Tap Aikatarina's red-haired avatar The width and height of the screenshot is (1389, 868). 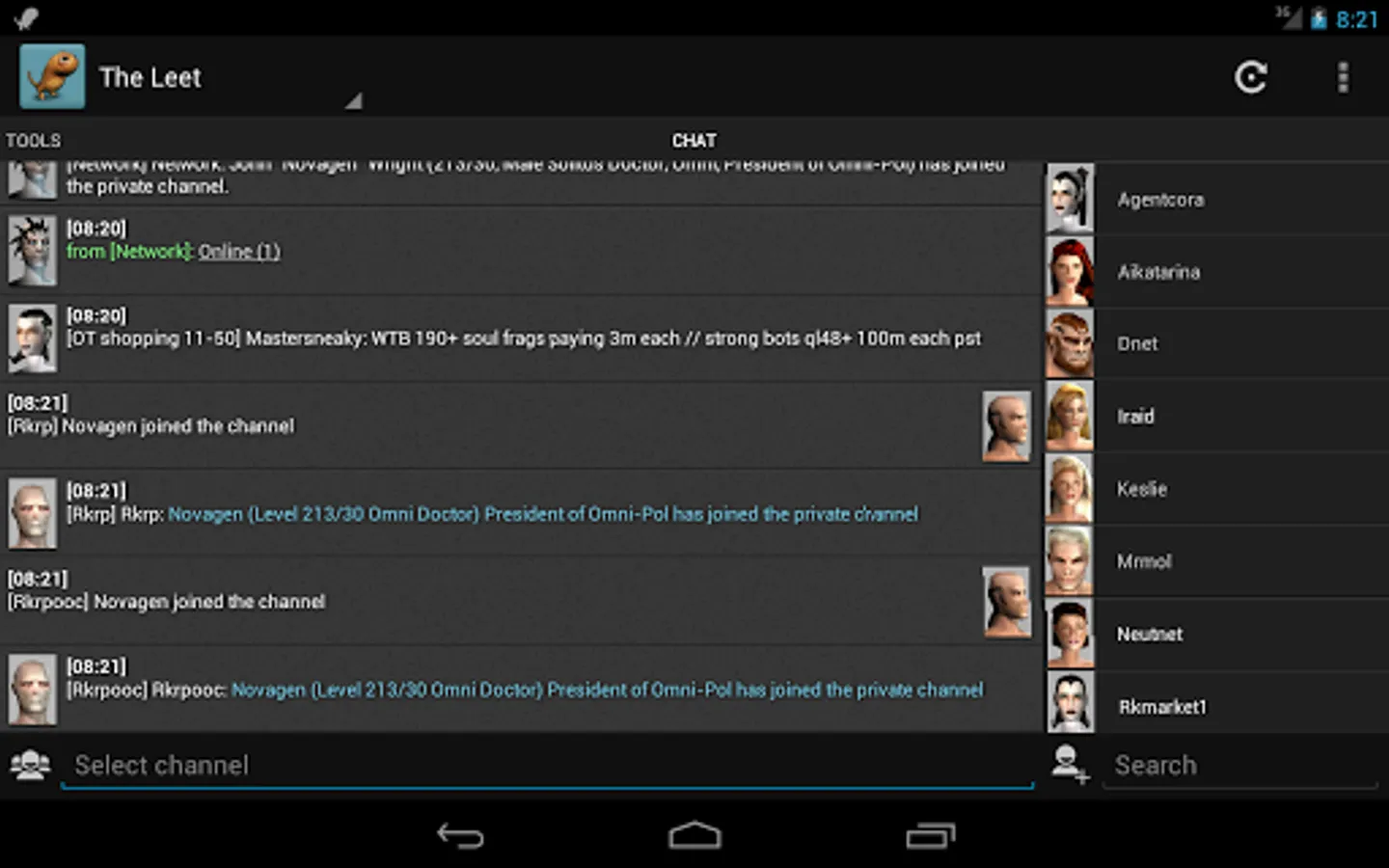[1070, 271]
